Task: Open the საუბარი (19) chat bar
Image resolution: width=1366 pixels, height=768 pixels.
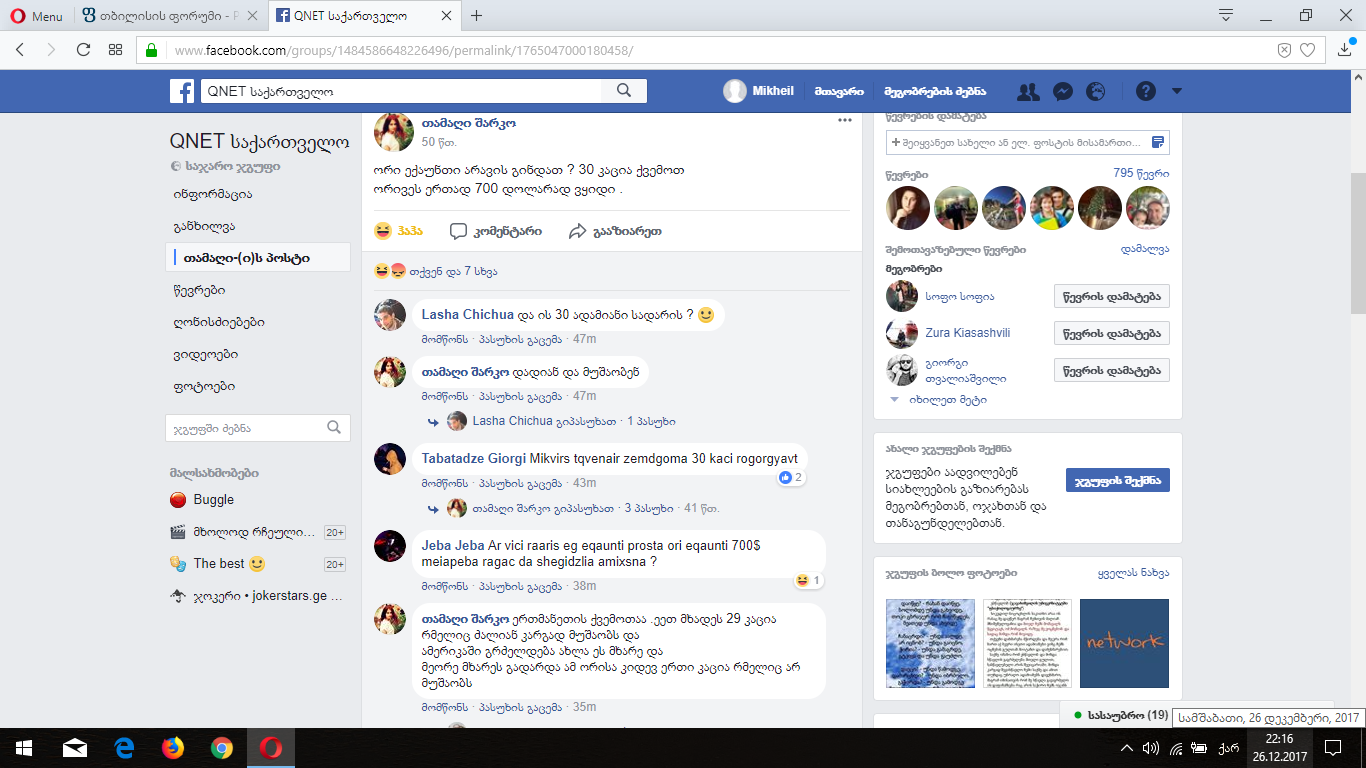Action: coord(1119,715)
